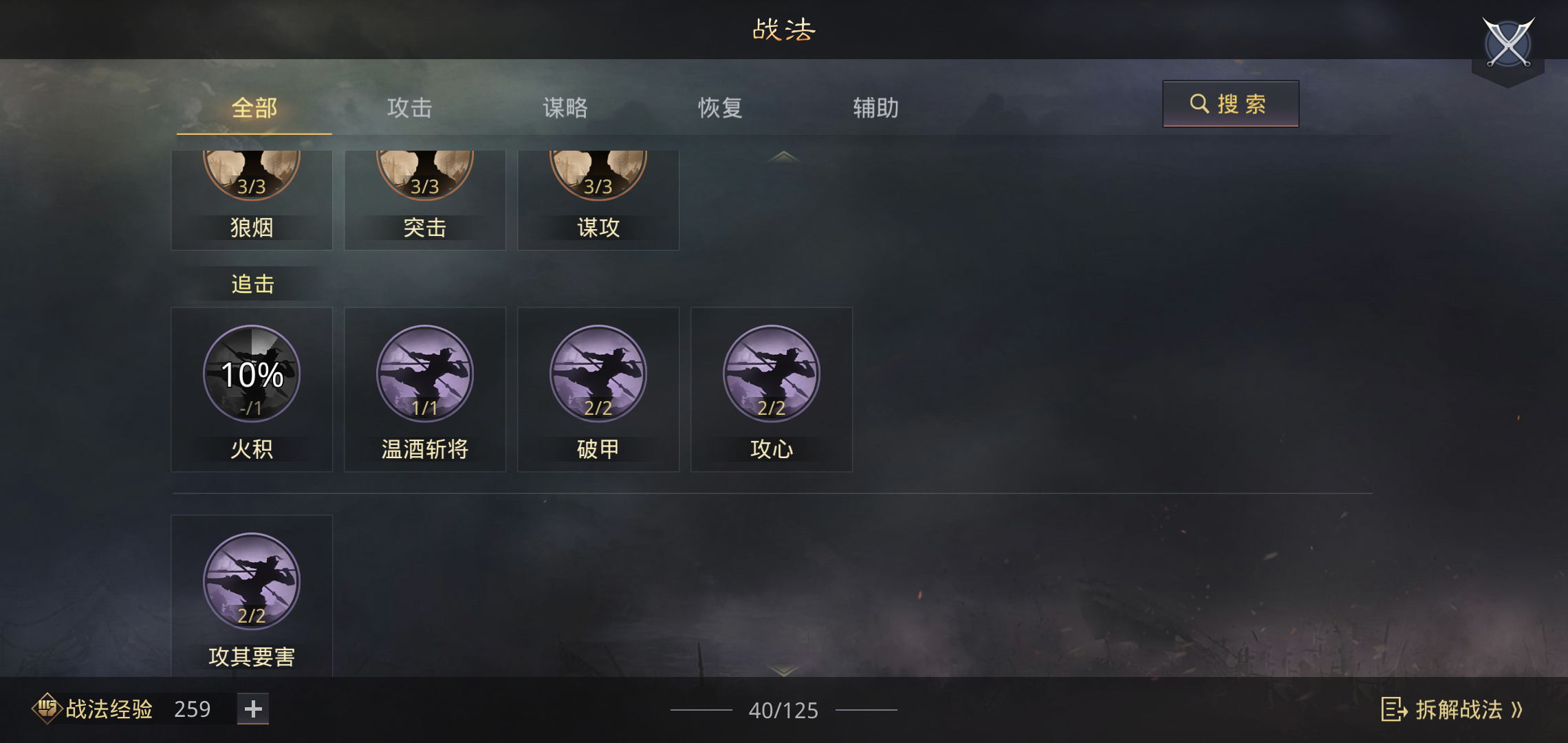Click the crossed swords close icon

1508,44
